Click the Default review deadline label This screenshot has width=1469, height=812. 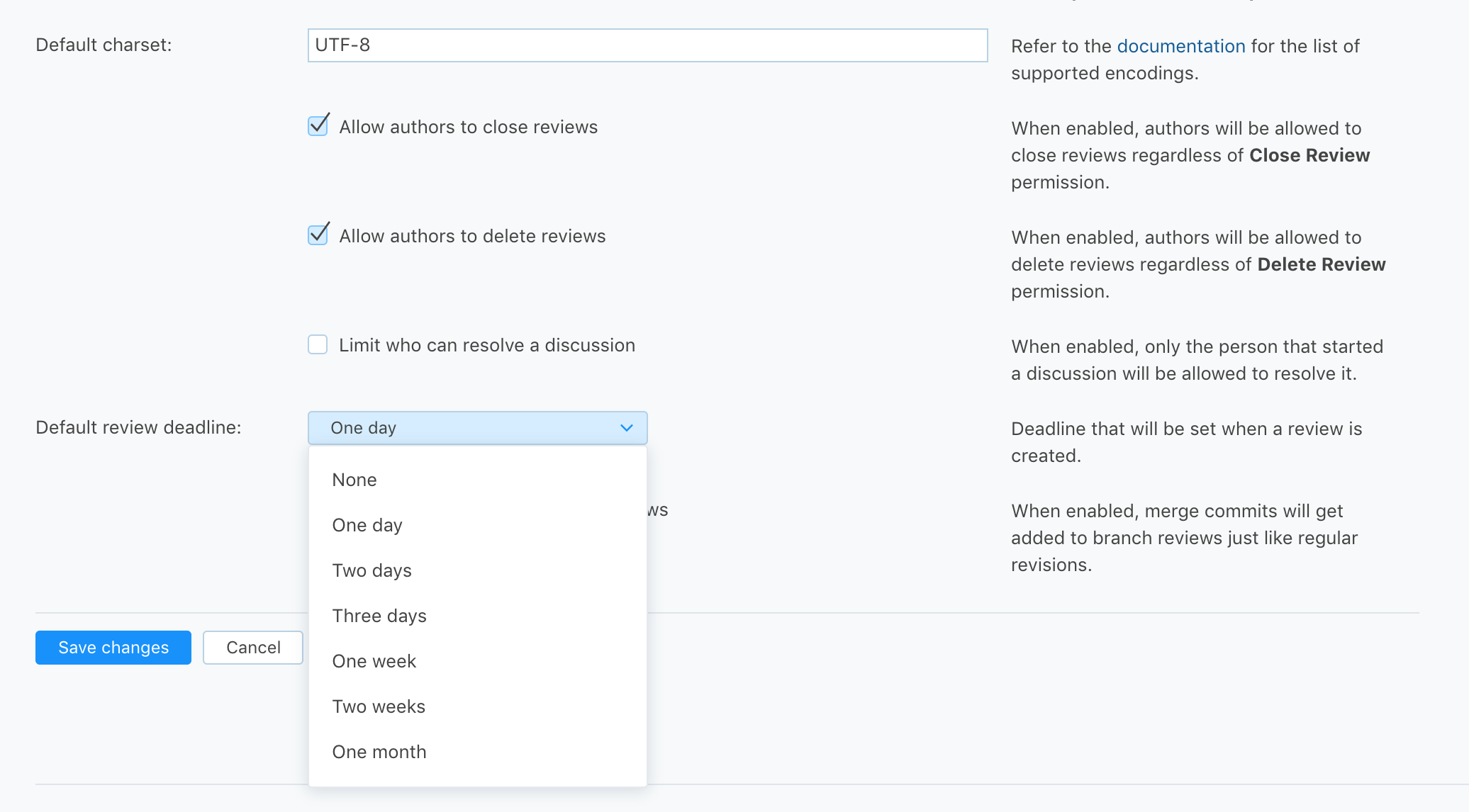[x=138, y=427]
